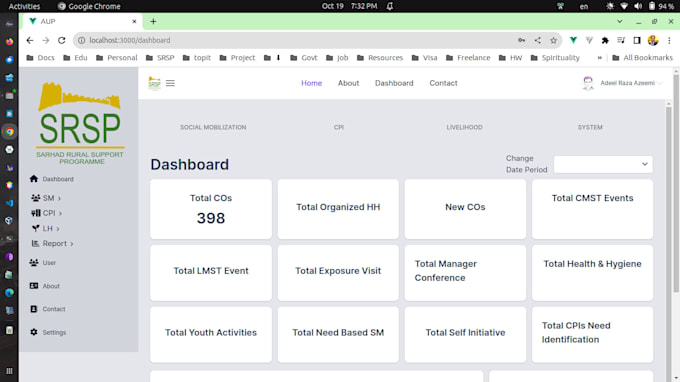Click the browser forward arrow
Image resolution: width=680 pixels, height=382 pixels.
(x=46, y=40)
